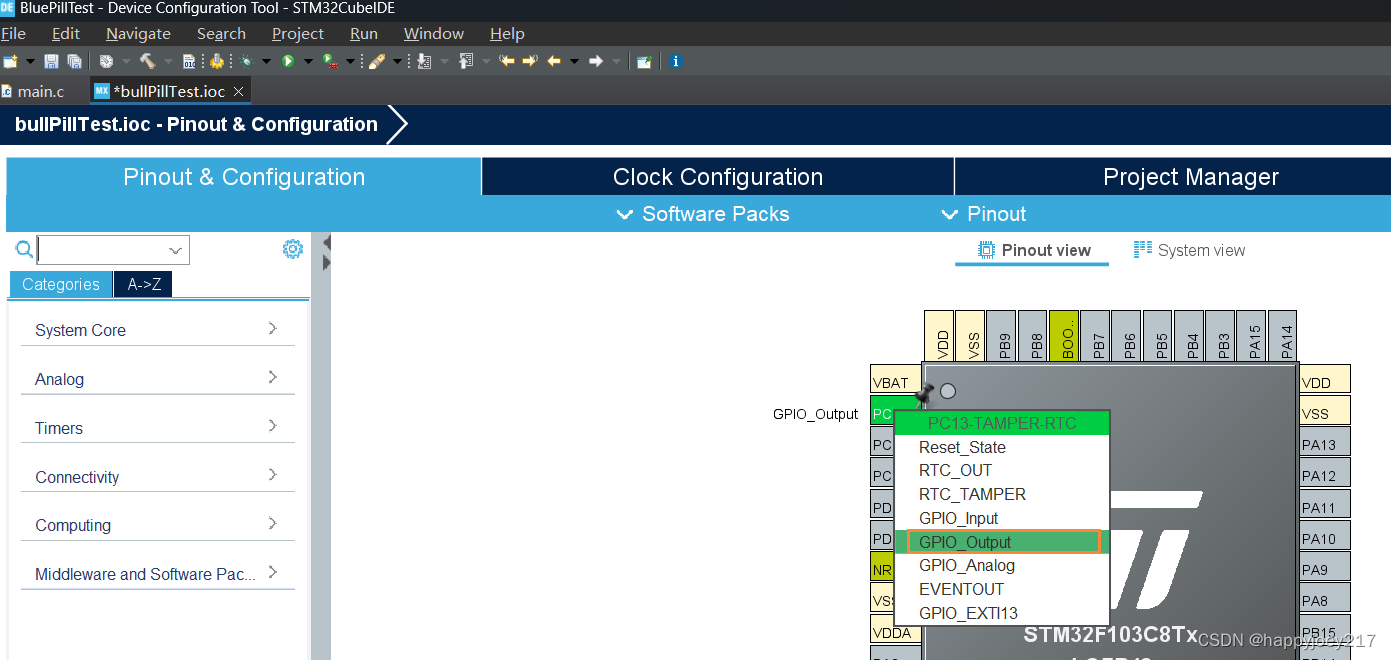The image size is (1391, 660).
Task: Expand the Pinout dropdown in the blue bar
Action: (x=984, y=214)
